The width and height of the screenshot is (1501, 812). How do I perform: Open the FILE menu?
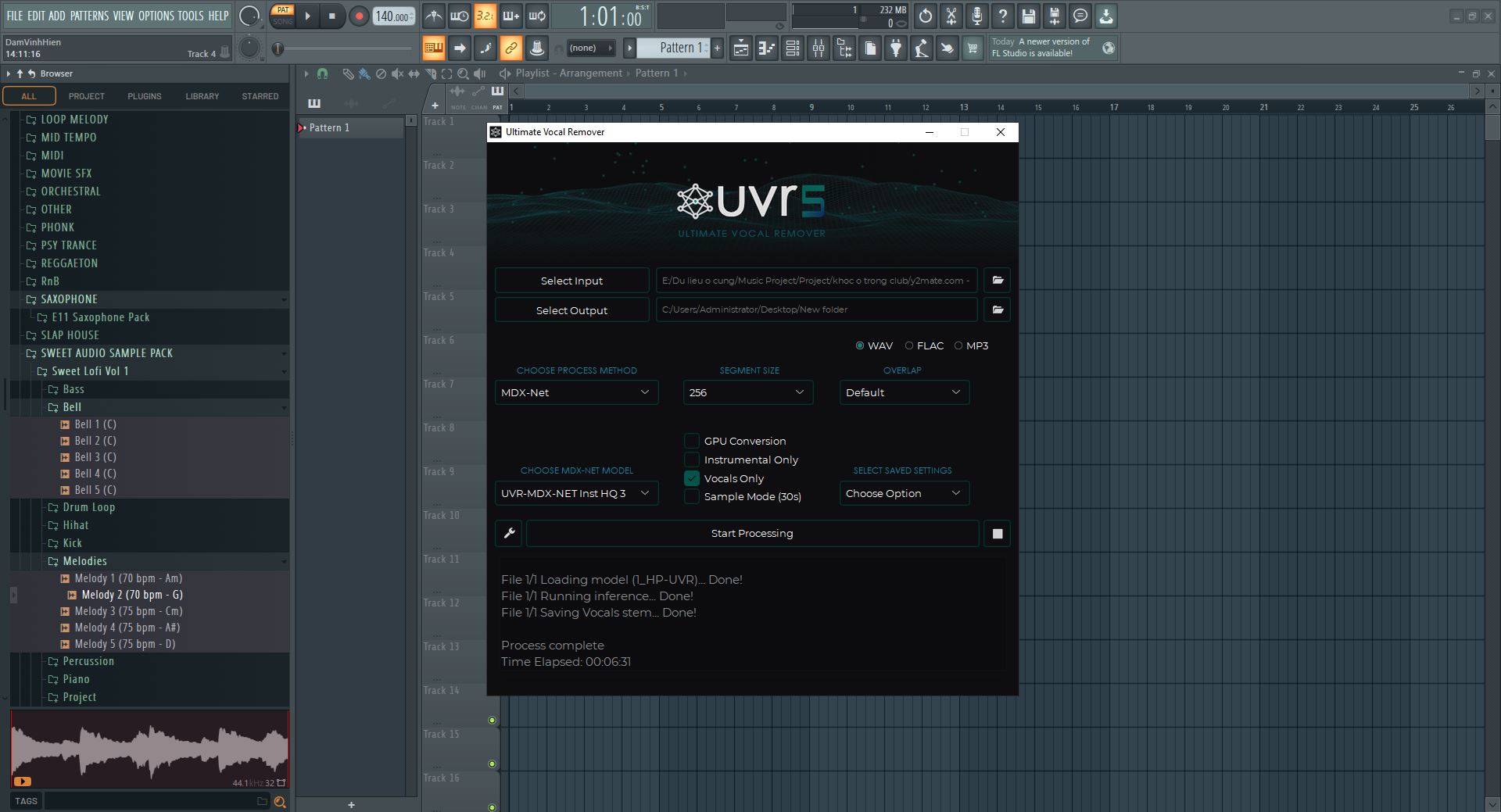click(14, 16)
